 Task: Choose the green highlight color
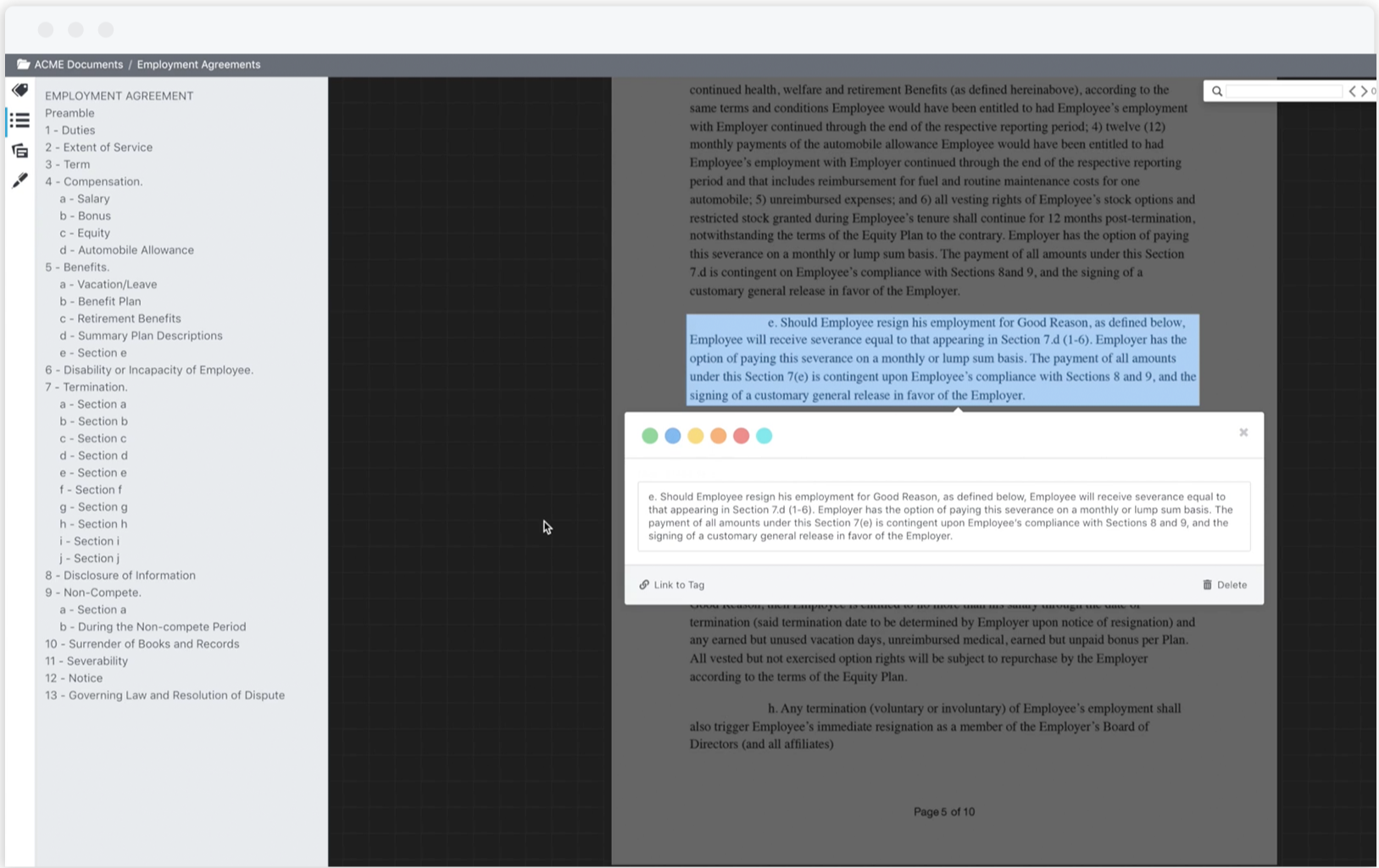coord(650,436)
